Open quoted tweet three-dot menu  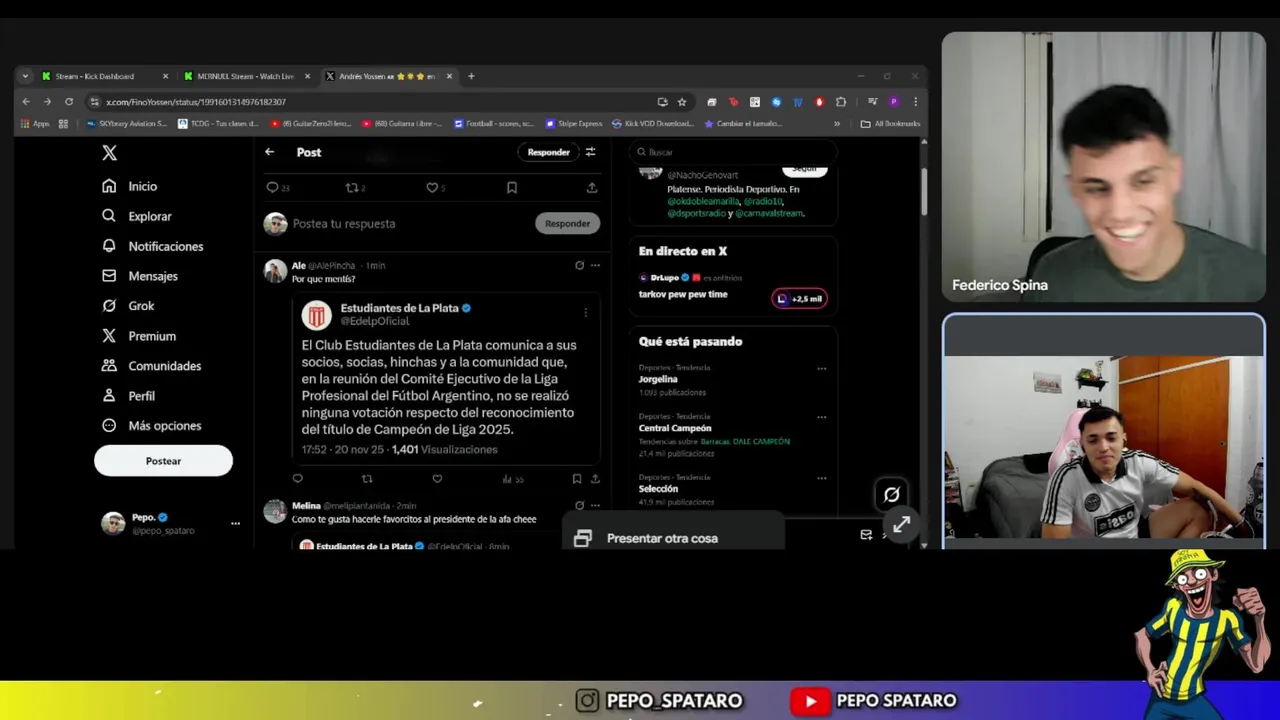point(586,314)
